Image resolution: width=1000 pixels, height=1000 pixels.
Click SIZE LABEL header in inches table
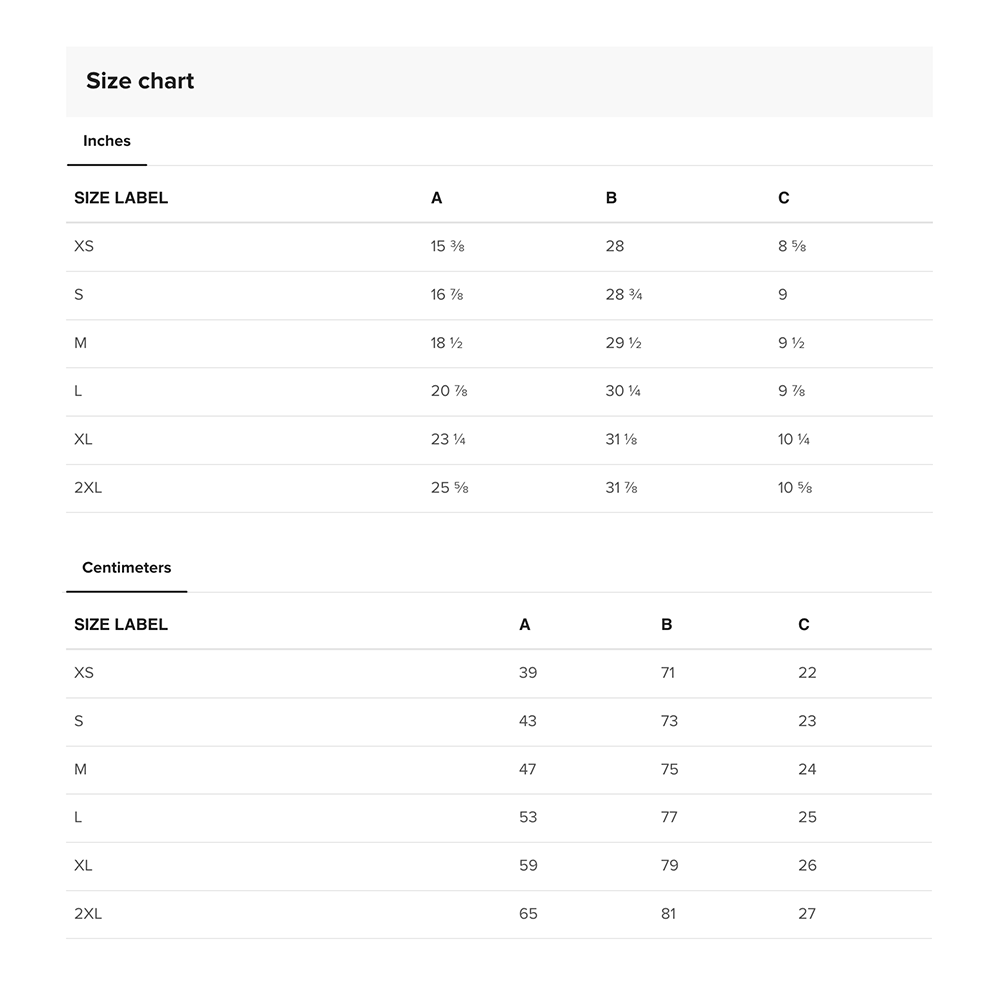click(x=121, y=198)
